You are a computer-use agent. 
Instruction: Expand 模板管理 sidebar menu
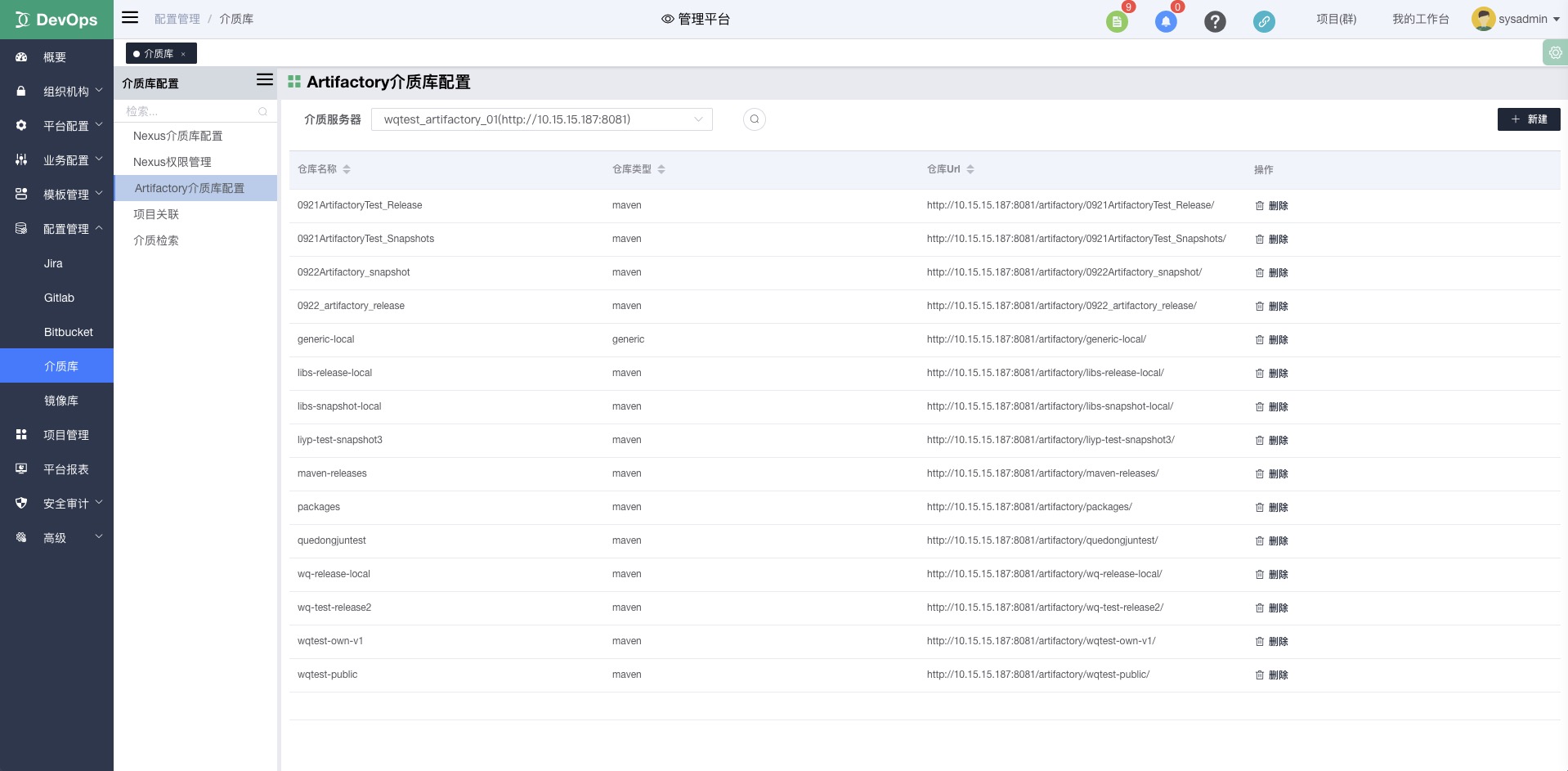click(x=56, y=195)
